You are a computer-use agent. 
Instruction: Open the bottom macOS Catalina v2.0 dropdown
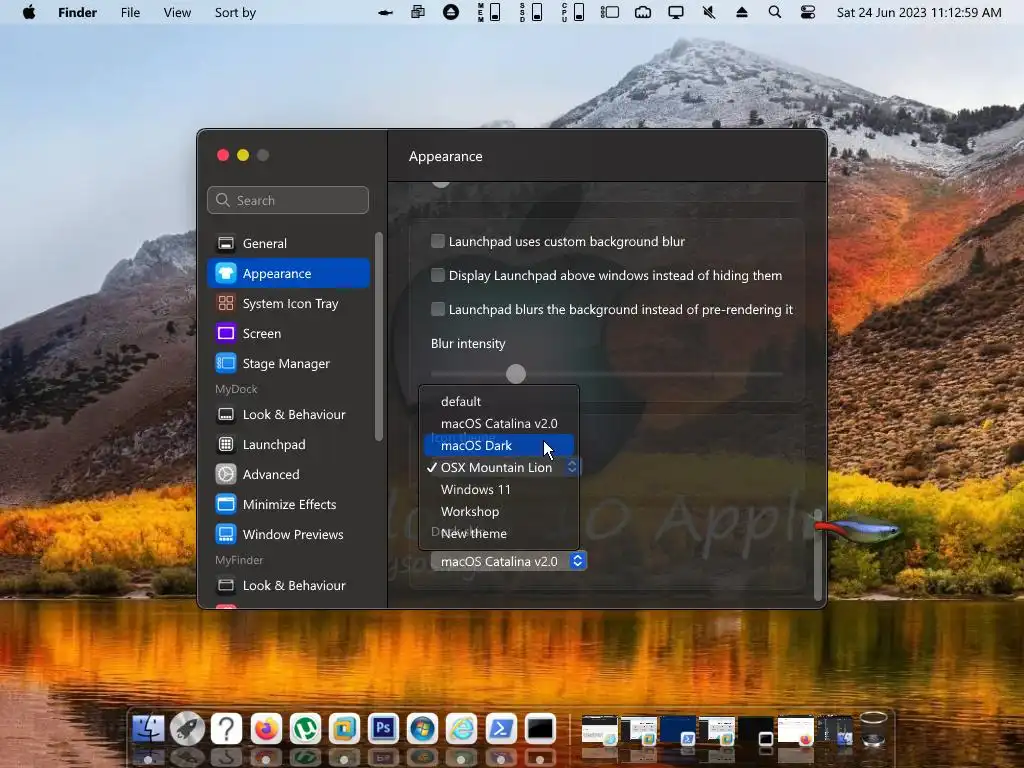[x=508, y=561]
